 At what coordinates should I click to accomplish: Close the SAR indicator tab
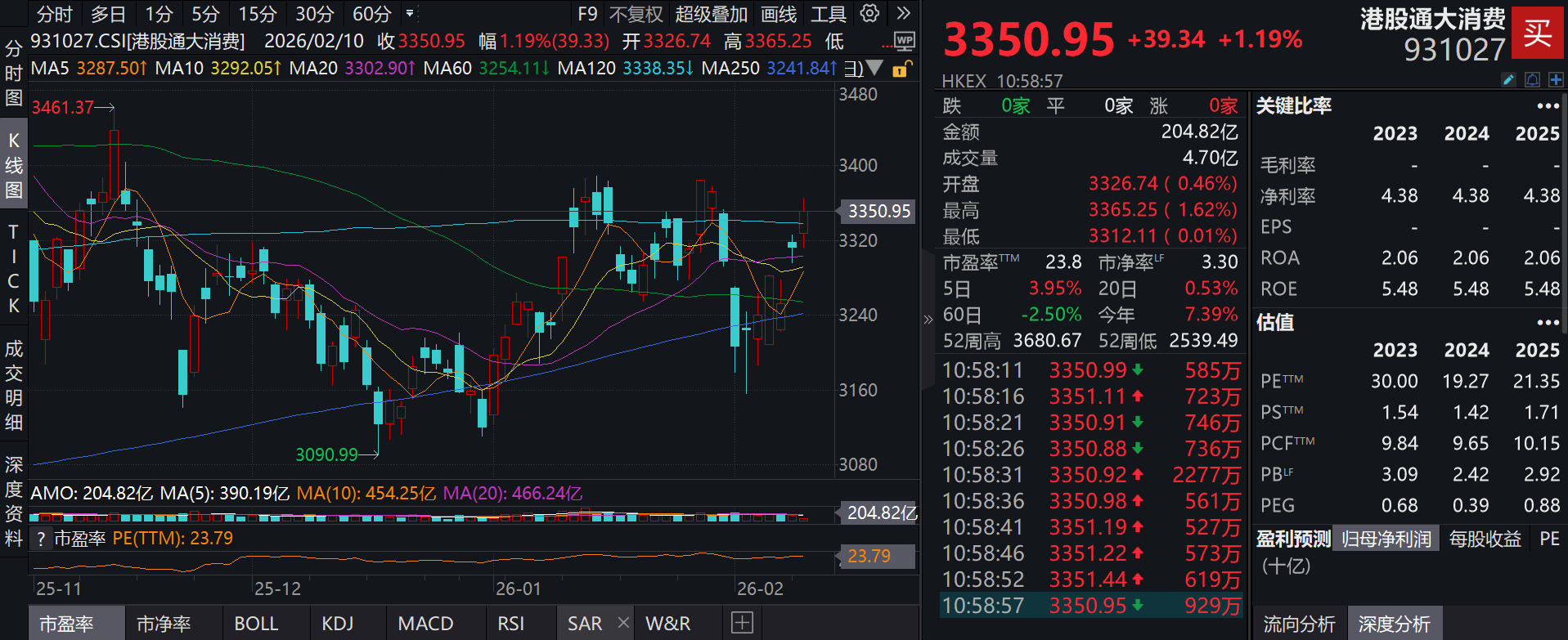click(x=623, y=623)
